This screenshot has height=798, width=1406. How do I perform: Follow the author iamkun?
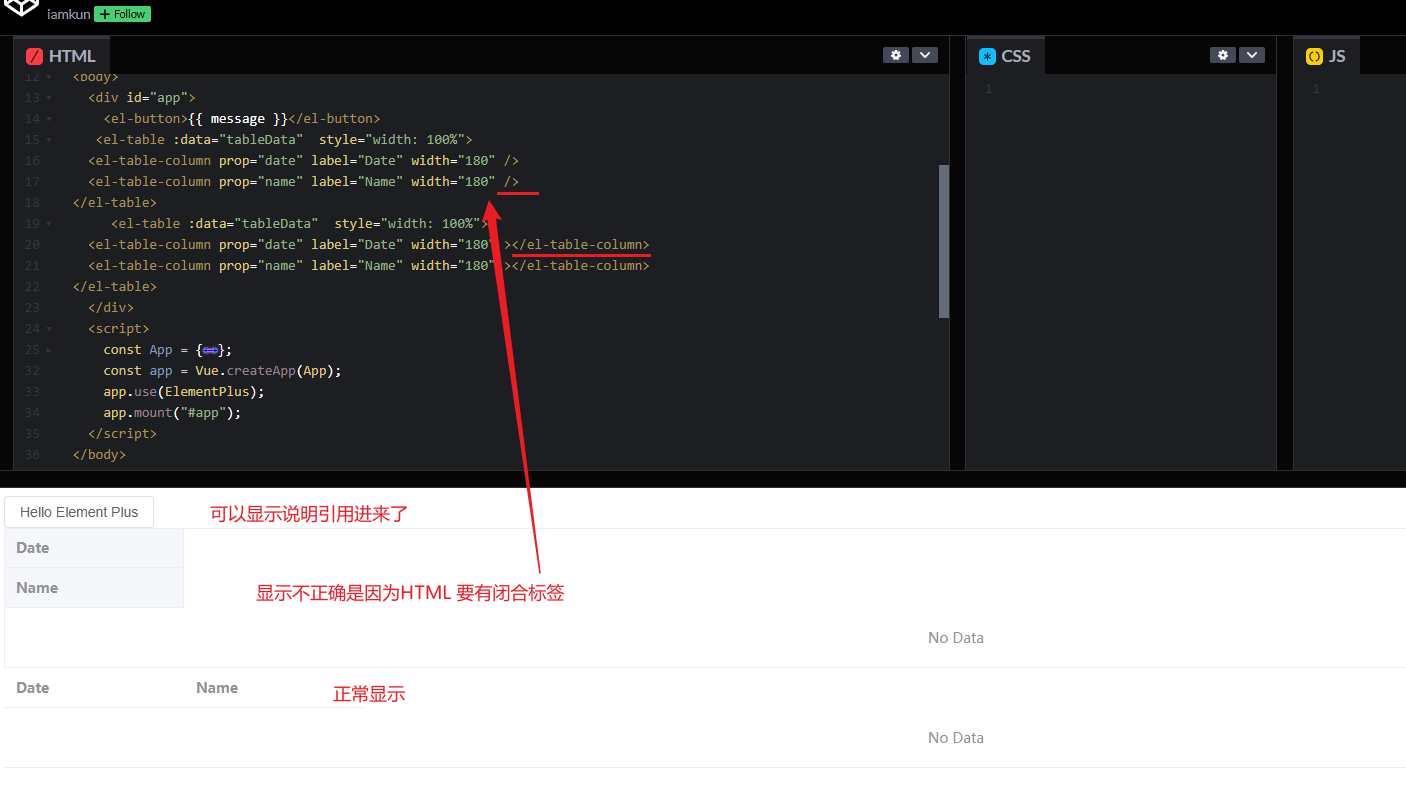(x=122, y=14)
